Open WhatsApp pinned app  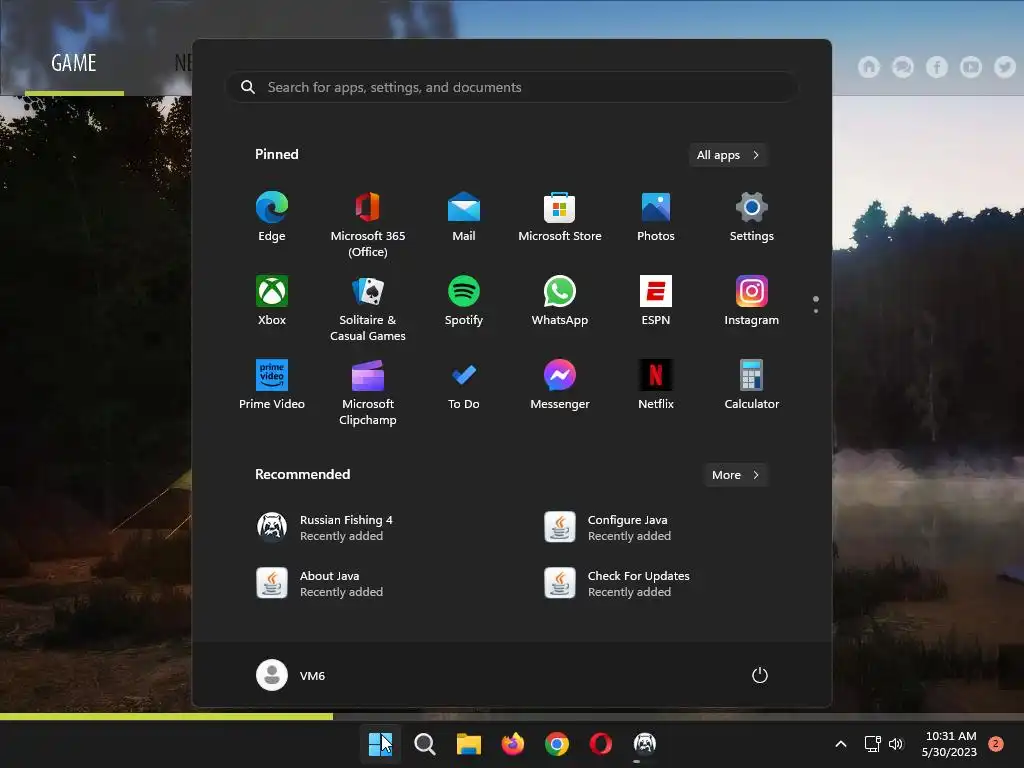[x=560, y=300]
